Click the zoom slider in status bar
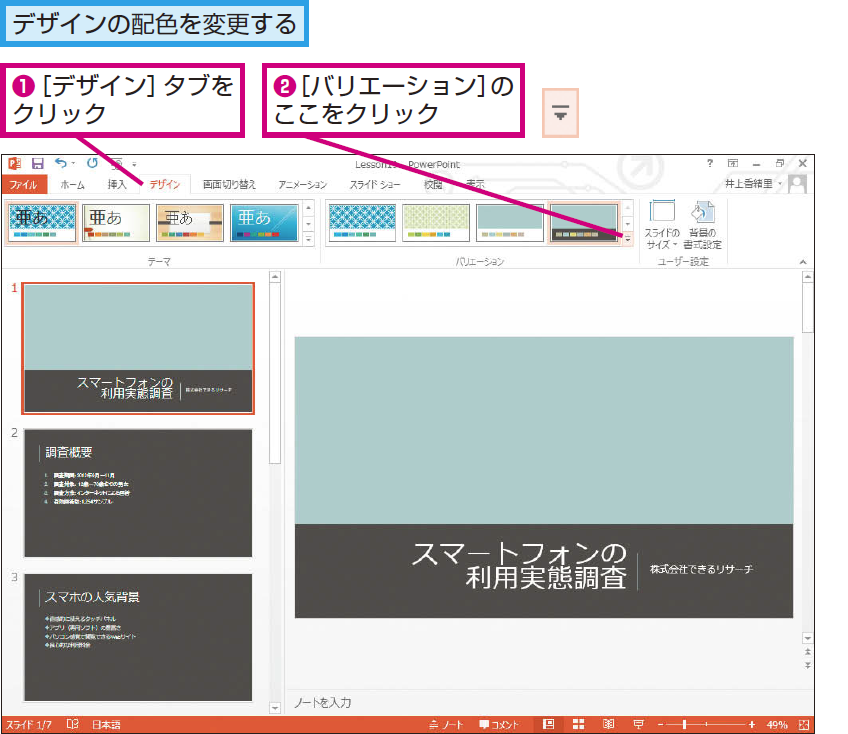Image resolution: width=848 pixels, height=734 pixels. point(705,724)
